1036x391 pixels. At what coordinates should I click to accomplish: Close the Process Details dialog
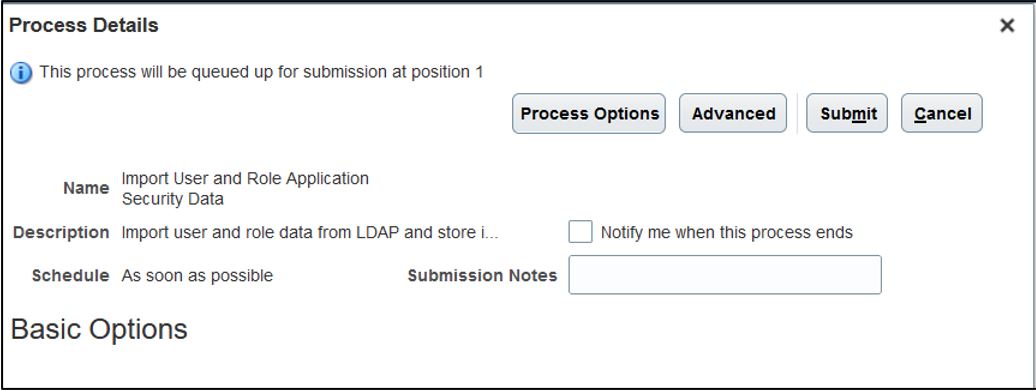pos(1007,26)
